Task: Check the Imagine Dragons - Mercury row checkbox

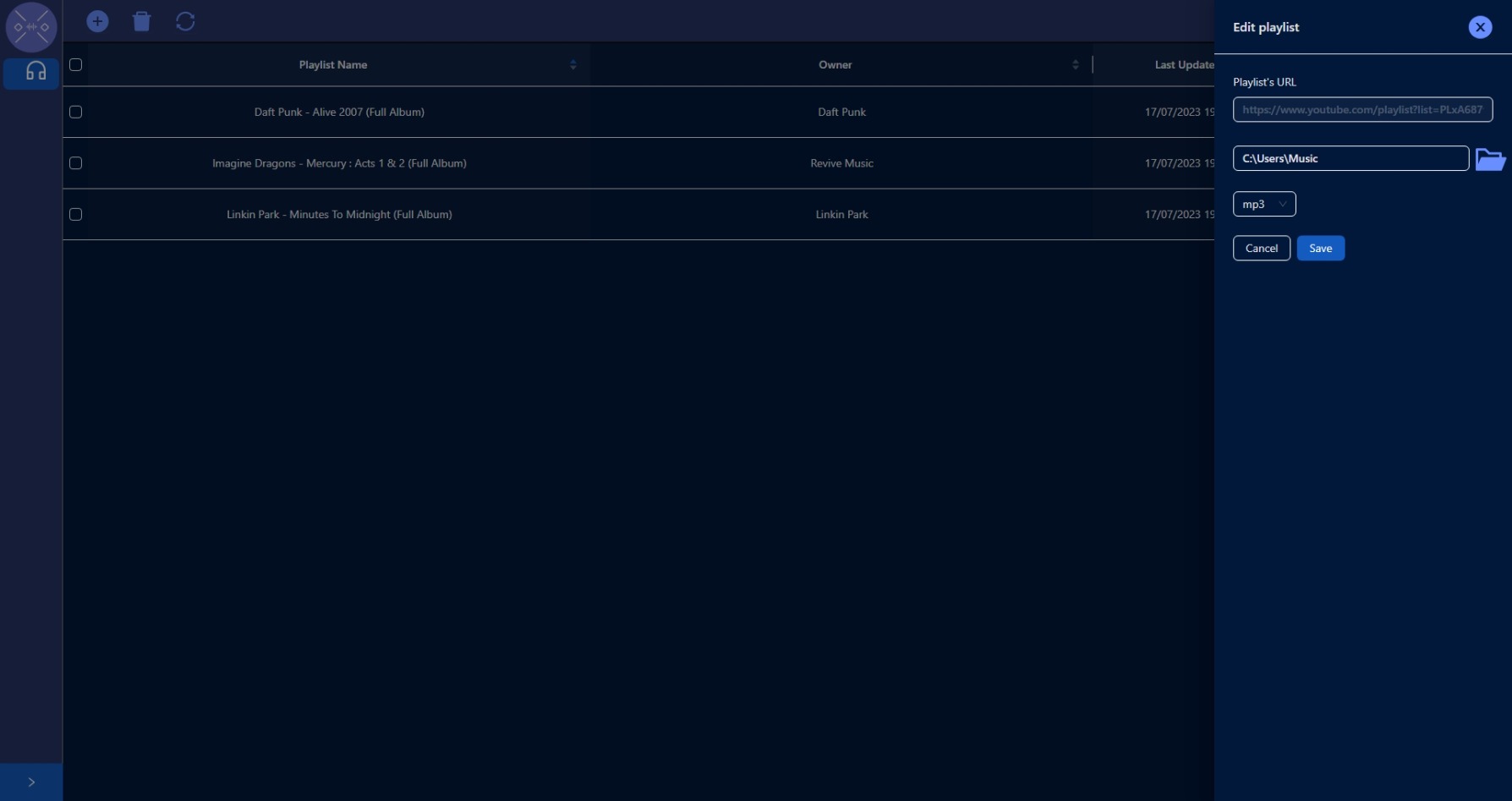Action: pos(75,163)
